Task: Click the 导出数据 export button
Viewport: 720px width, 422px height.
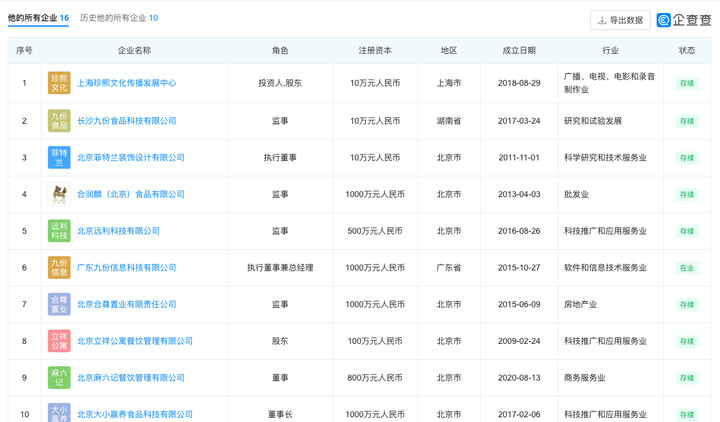Action: [x=620, y=20]
